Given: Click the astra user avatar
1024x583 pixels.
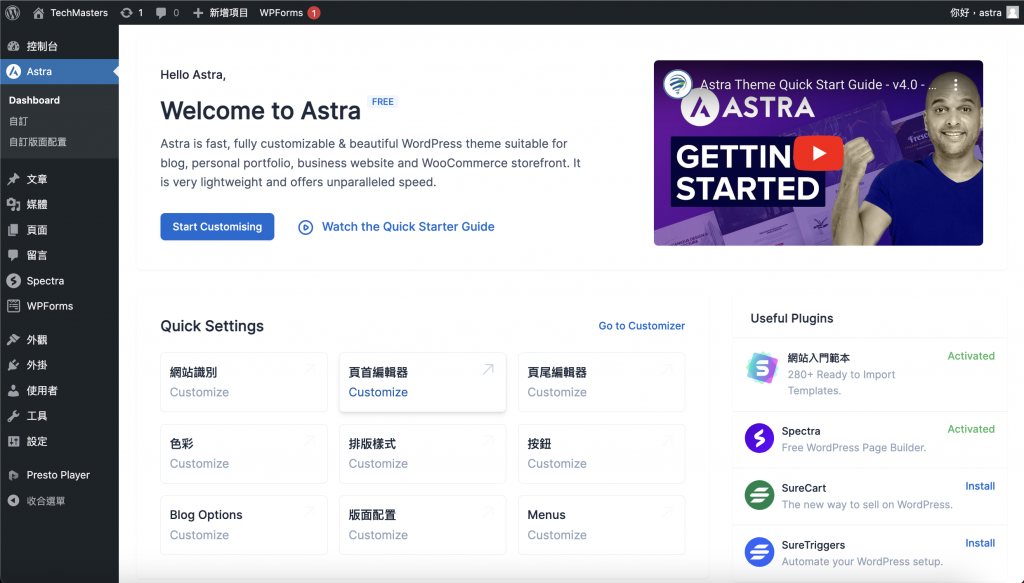Looking at the screenshot, I should 1012,12.
